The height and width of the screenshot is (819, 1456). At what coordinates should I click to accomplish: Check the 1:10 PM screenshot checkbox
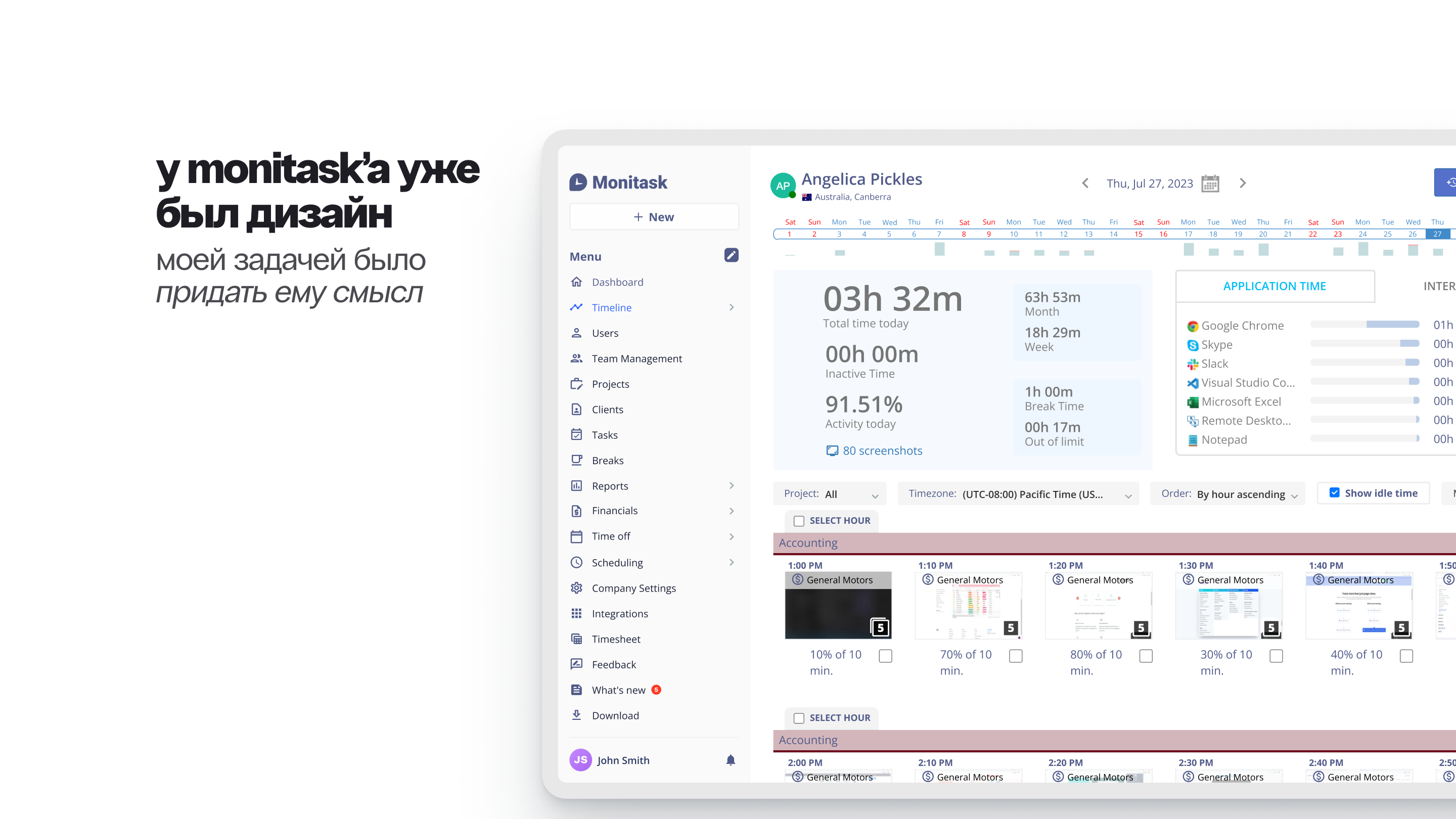pos(1016,656)
